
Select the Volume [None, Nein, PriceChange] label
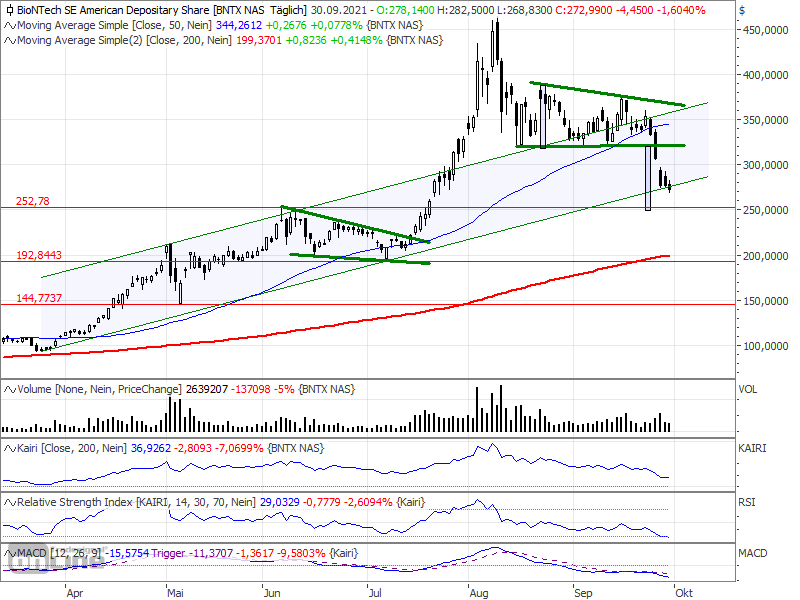click(99, 390)
